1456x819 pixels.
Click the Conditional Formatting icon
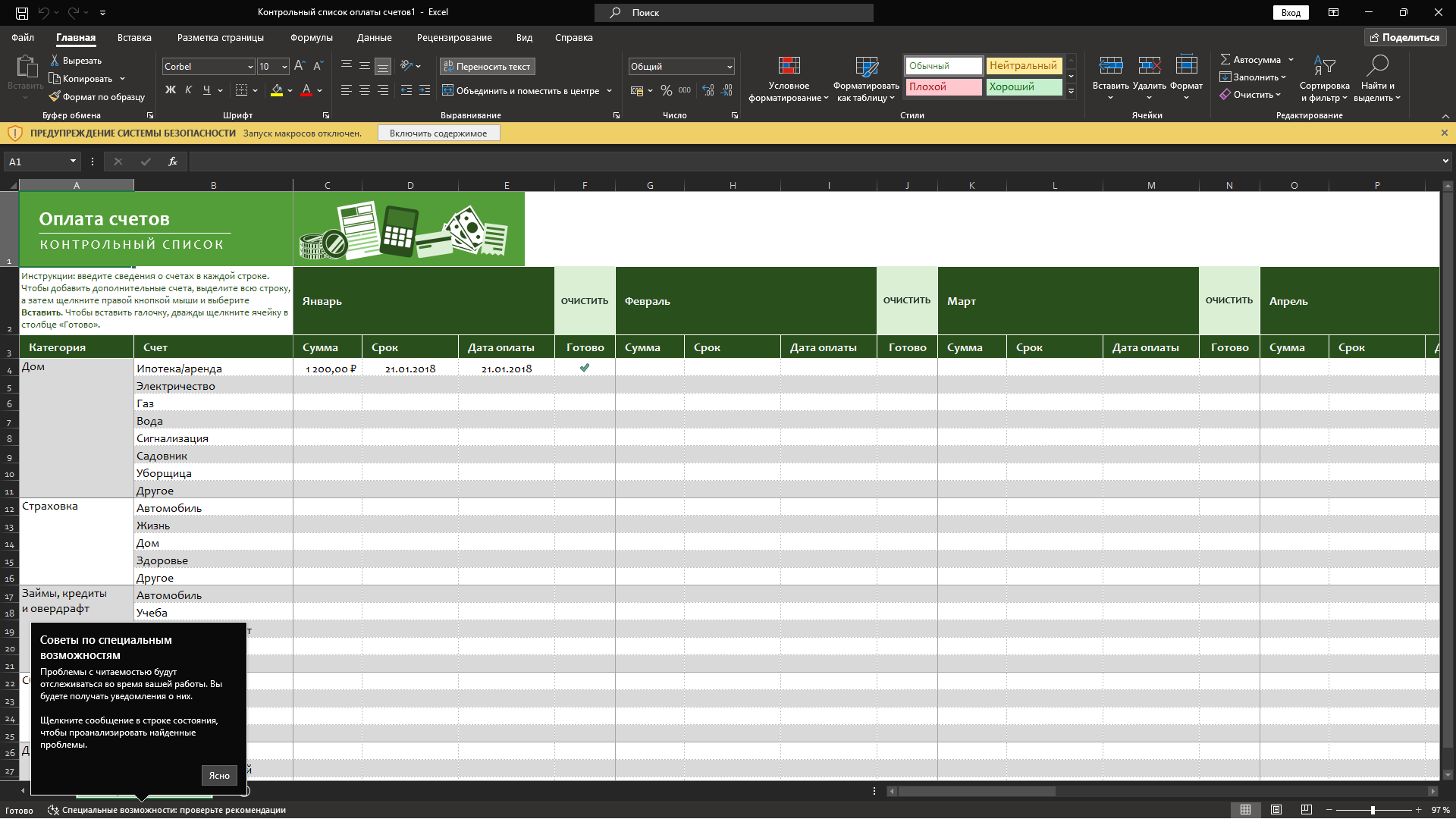click(789, 66)
